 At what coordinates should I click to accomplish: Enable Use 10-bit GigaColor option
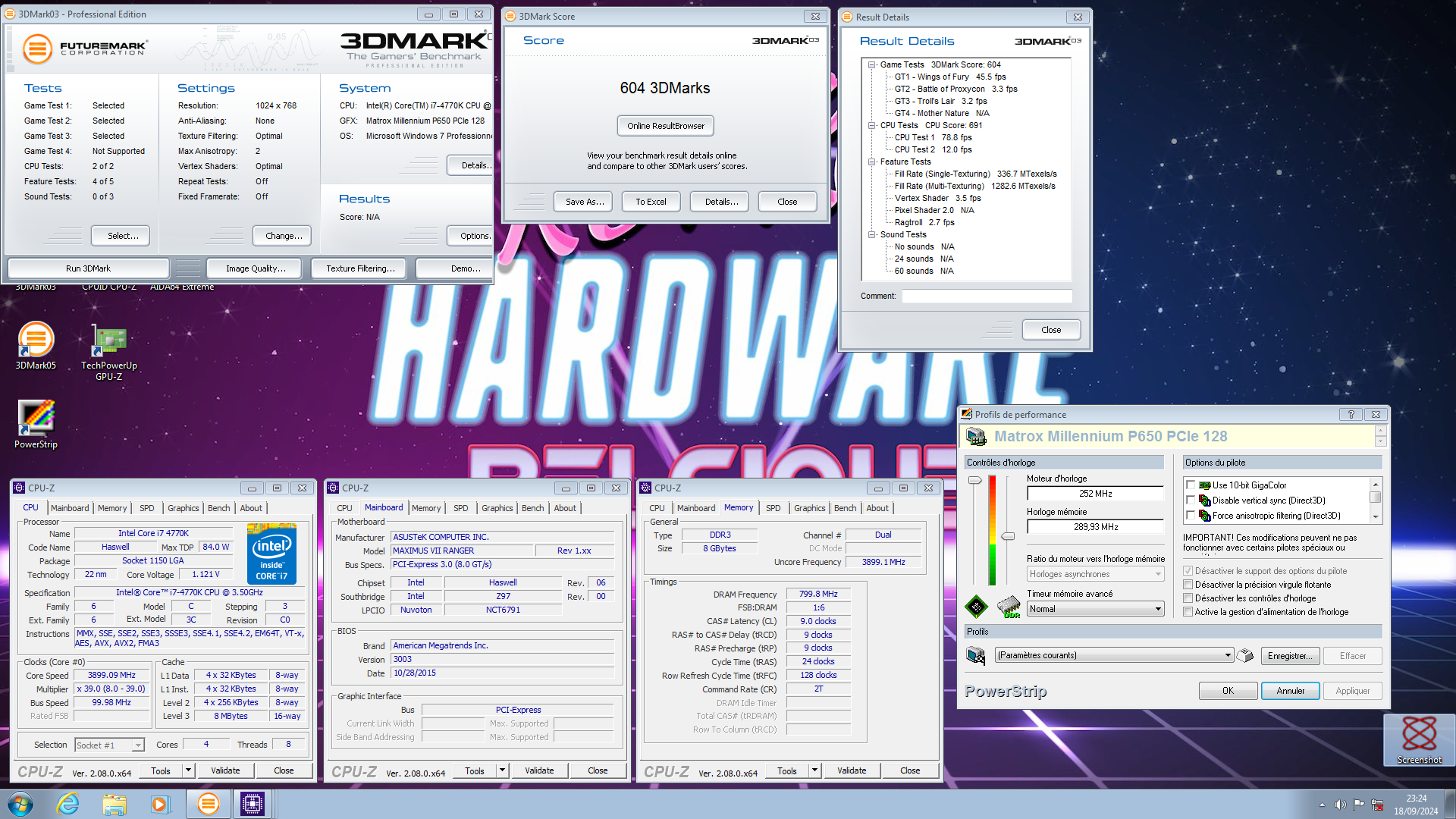click(x=1191, y=485)
